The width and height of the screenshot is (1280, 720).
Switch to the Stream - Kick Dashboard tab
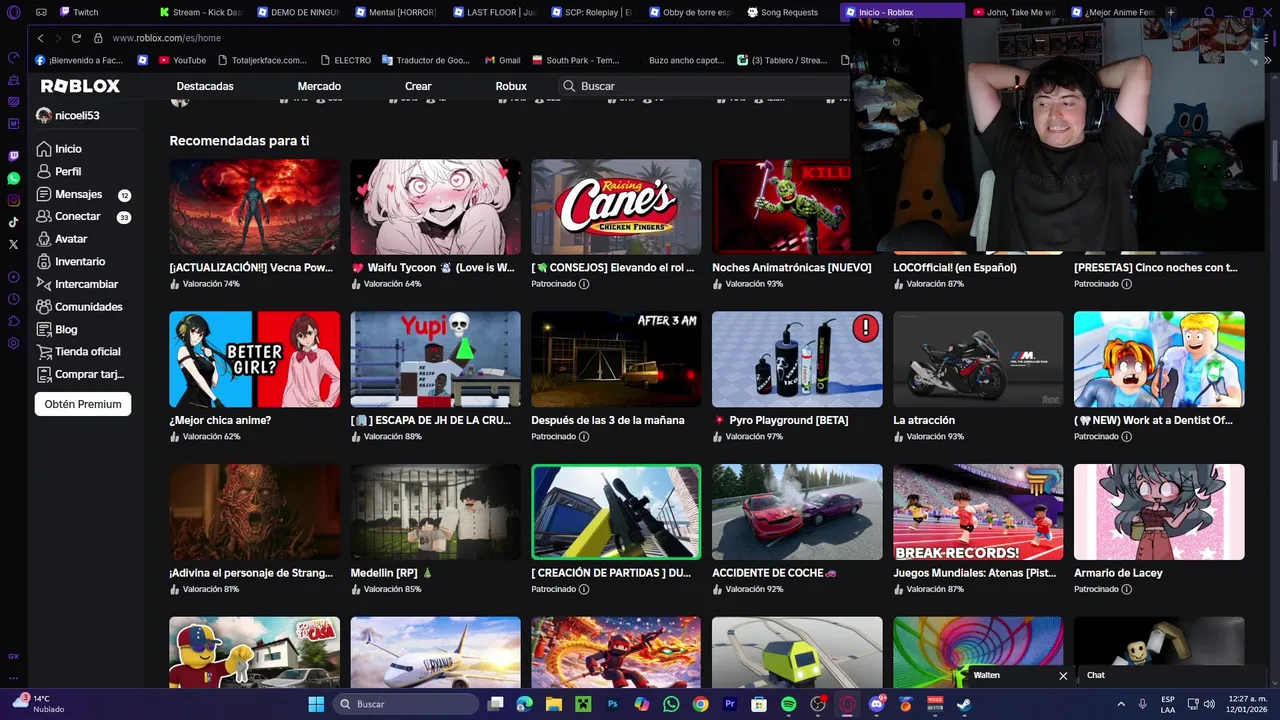point(200,12)
